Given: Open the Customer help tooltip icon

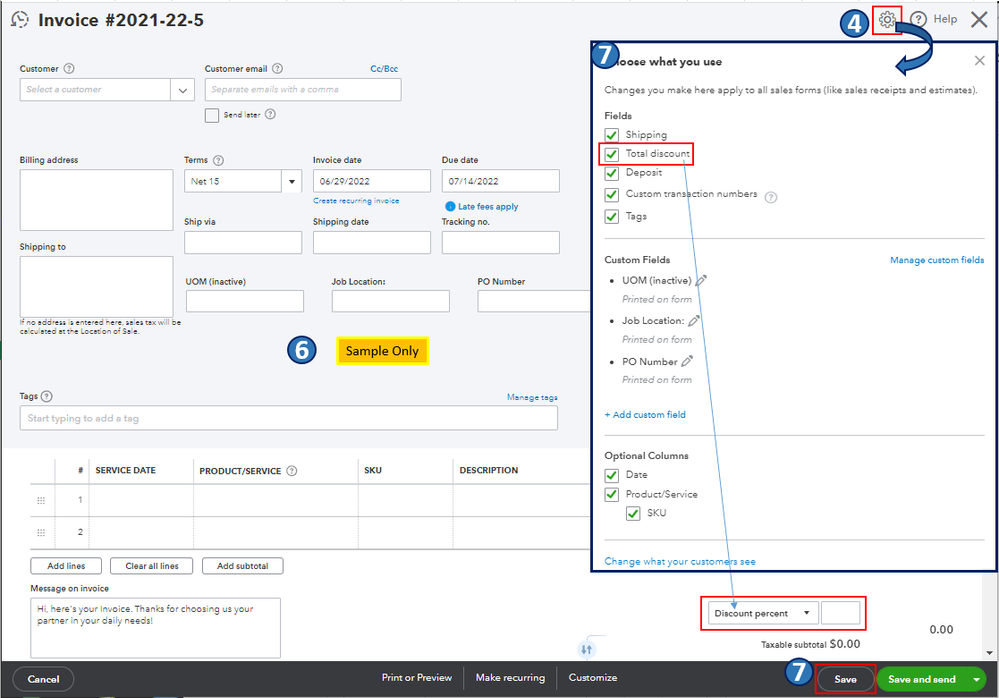Looking at the screenshot, I should (x=69, y=69).
